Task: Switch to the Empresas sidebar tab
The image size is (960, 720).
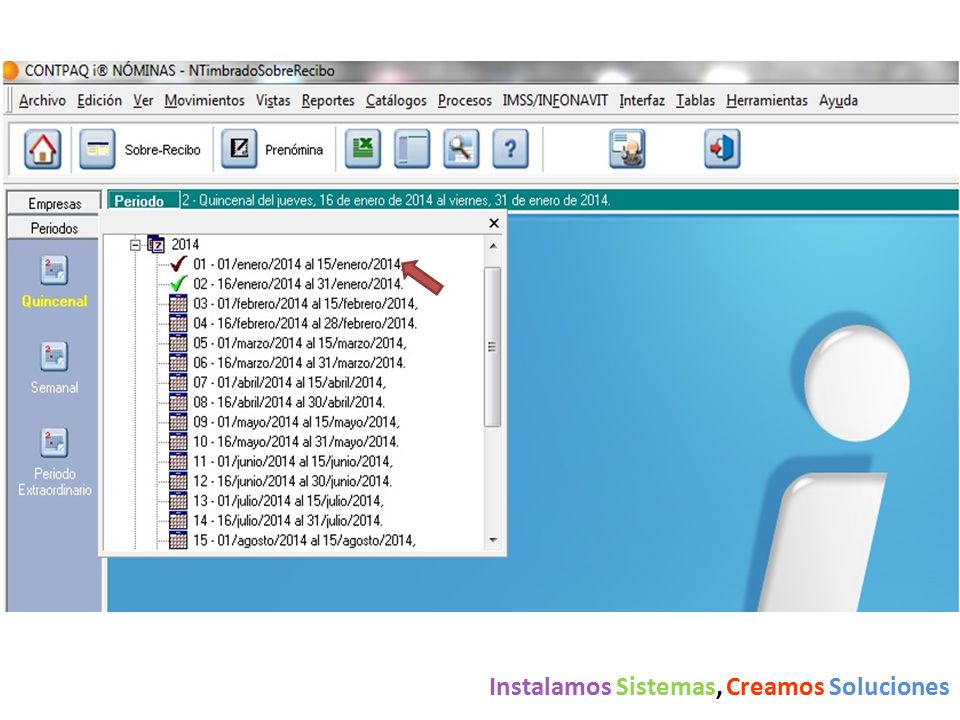Action: coord(54,203)
